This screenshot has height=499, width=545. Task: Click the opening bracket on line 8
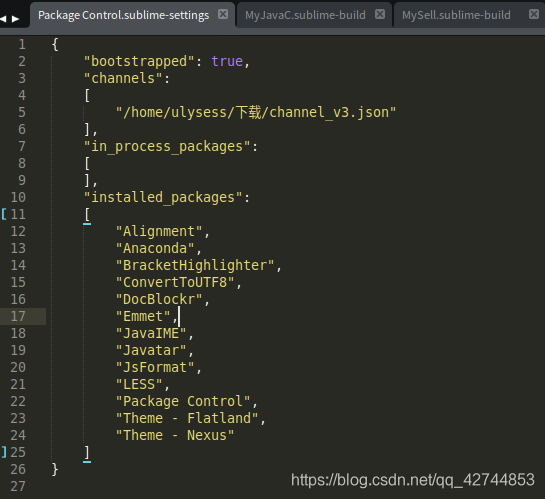tap(87, 163)
